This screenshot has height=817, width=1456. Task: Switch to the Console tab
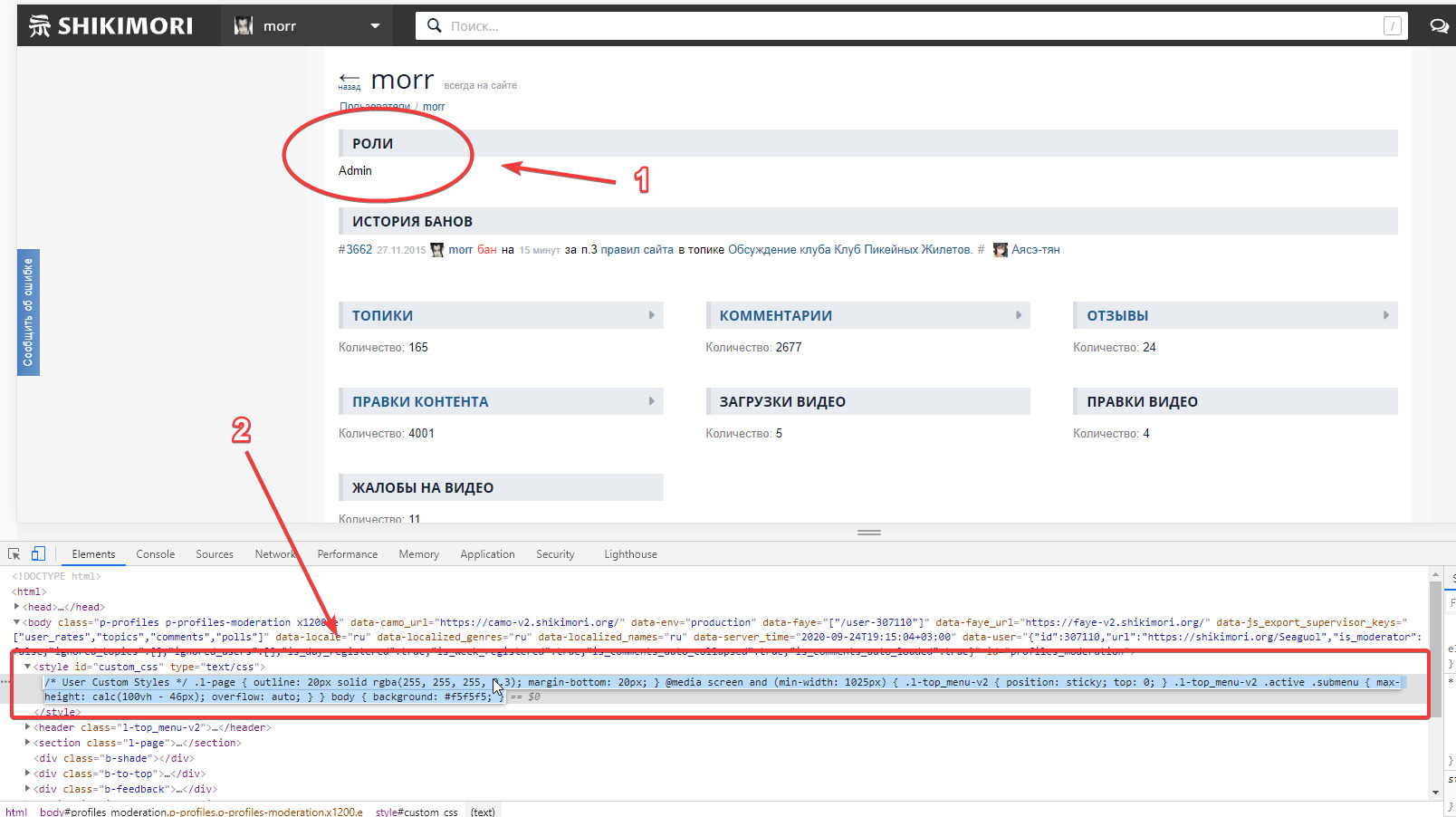click(155, 554)
